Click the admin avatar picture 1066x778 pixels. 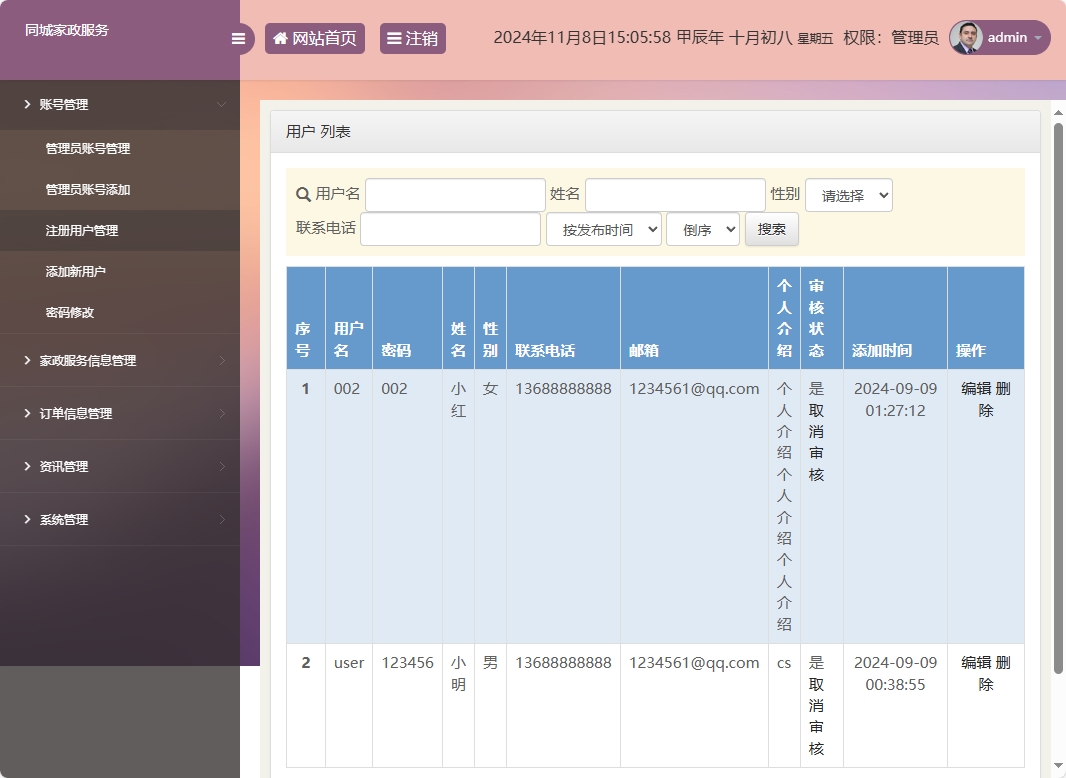click(x=965, y=38)
